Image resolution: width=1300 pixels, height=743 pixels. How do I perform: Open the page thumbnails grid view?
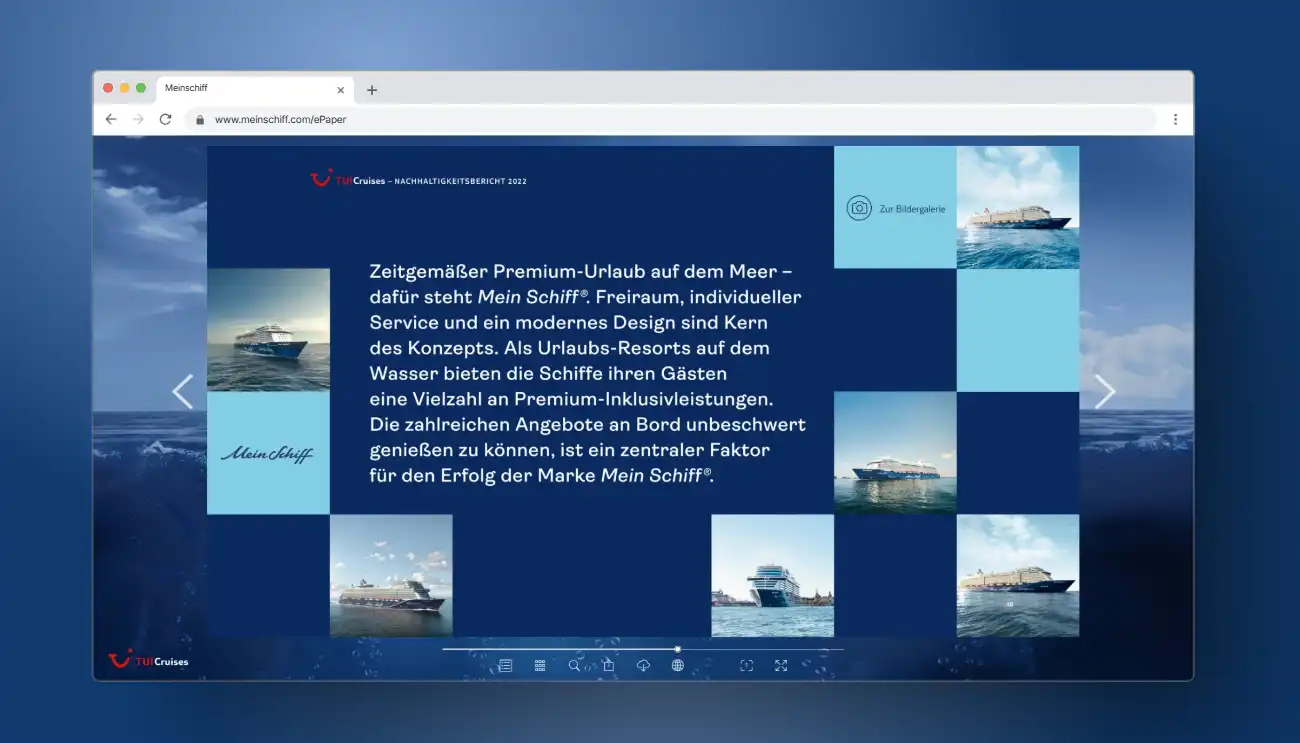(x=540, y=665)
